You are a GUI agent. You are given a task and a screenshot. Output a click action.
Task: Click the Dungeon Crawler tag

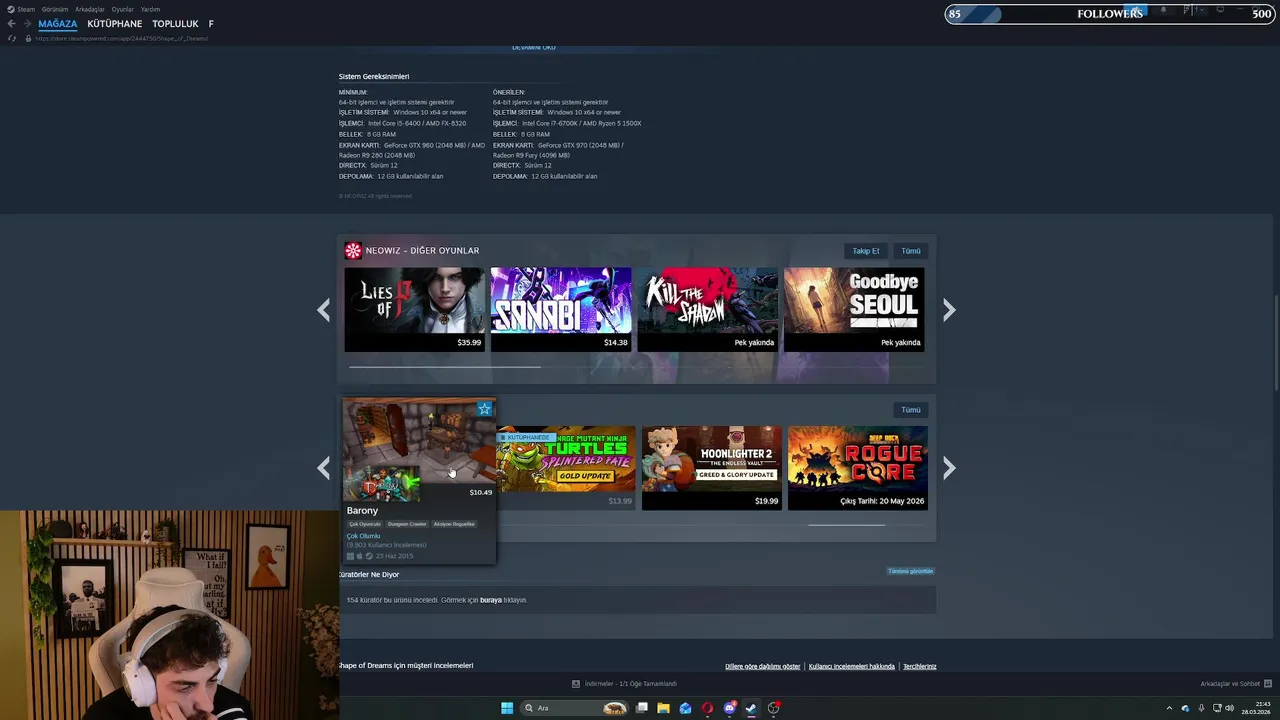(x=407, y=524)
